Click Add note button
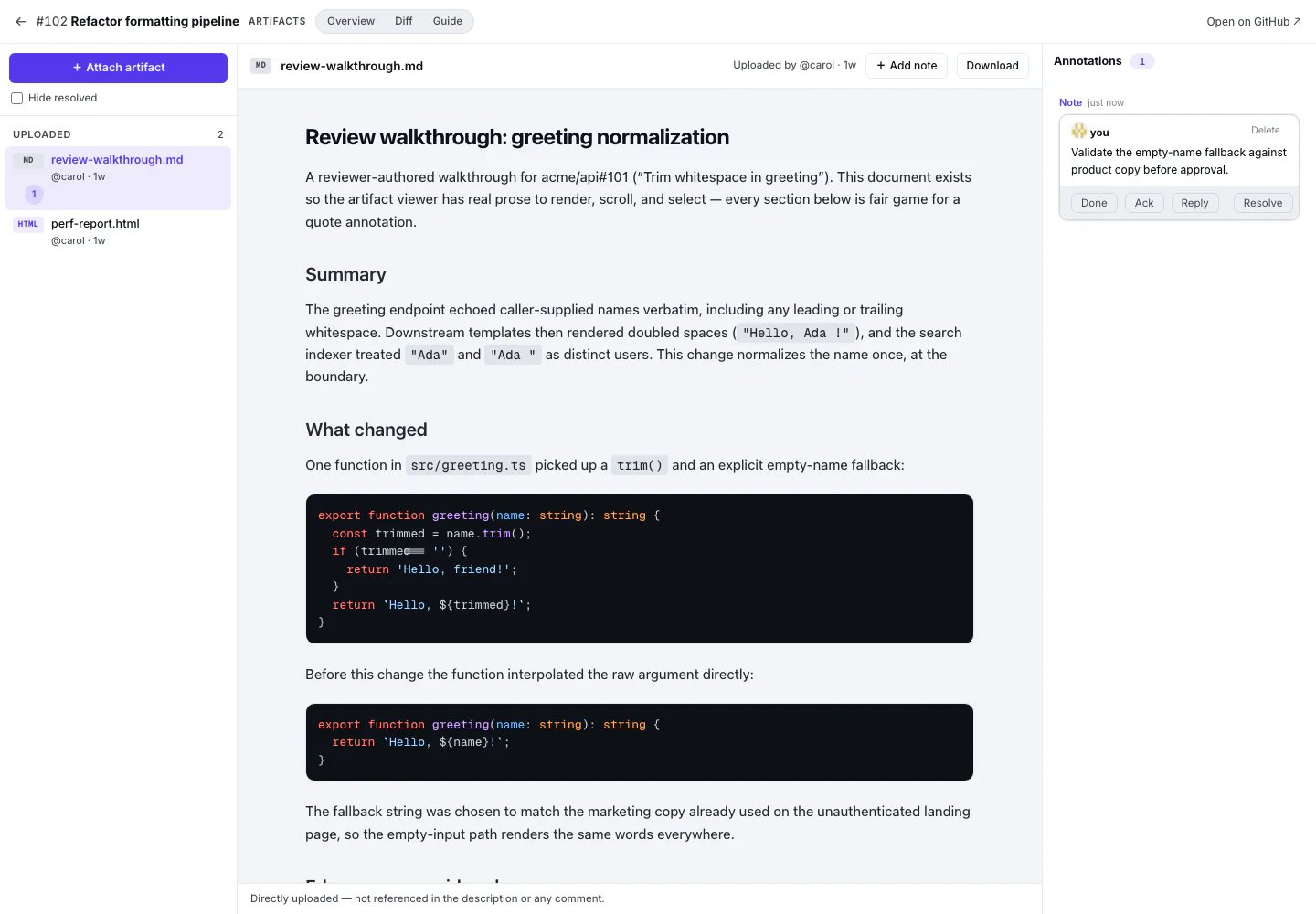 pos(907,66)
